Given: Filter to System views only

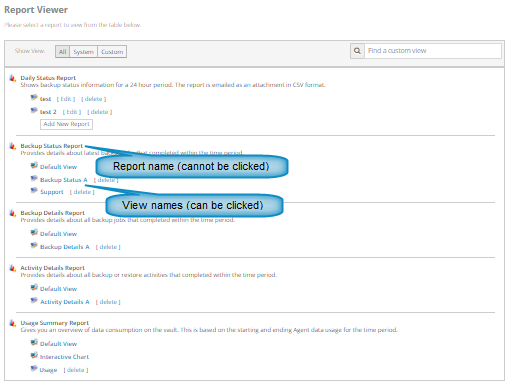Looking at the screenshot, I should [x=83, y=52].
